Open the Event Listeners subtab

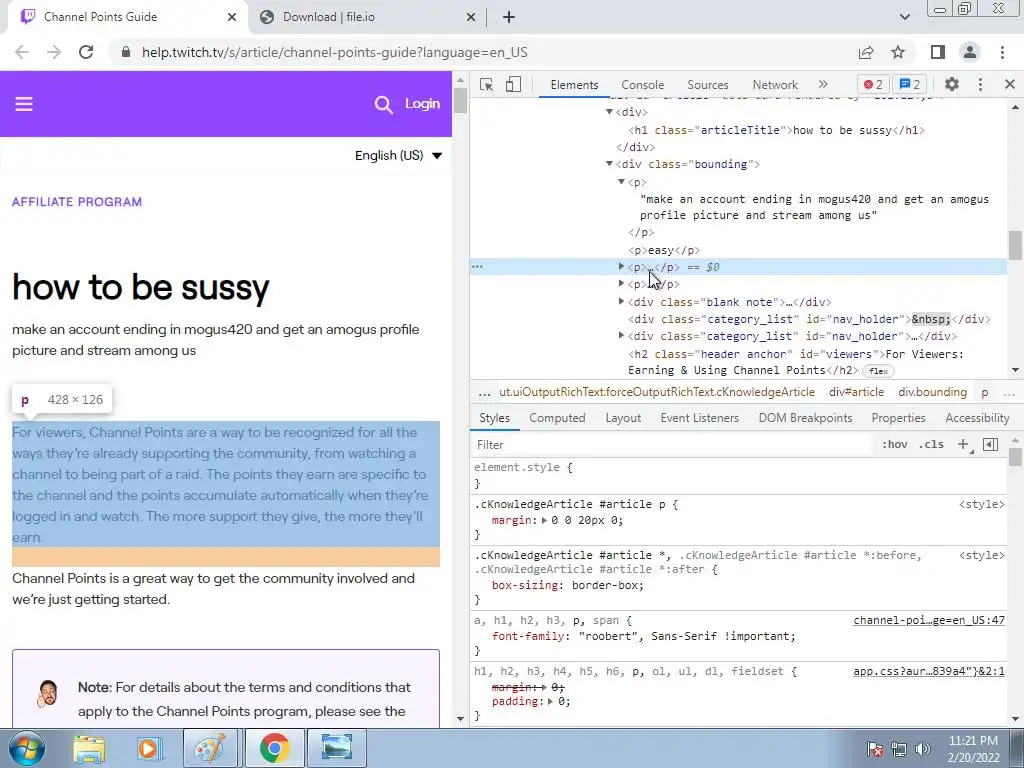[699, 418]
